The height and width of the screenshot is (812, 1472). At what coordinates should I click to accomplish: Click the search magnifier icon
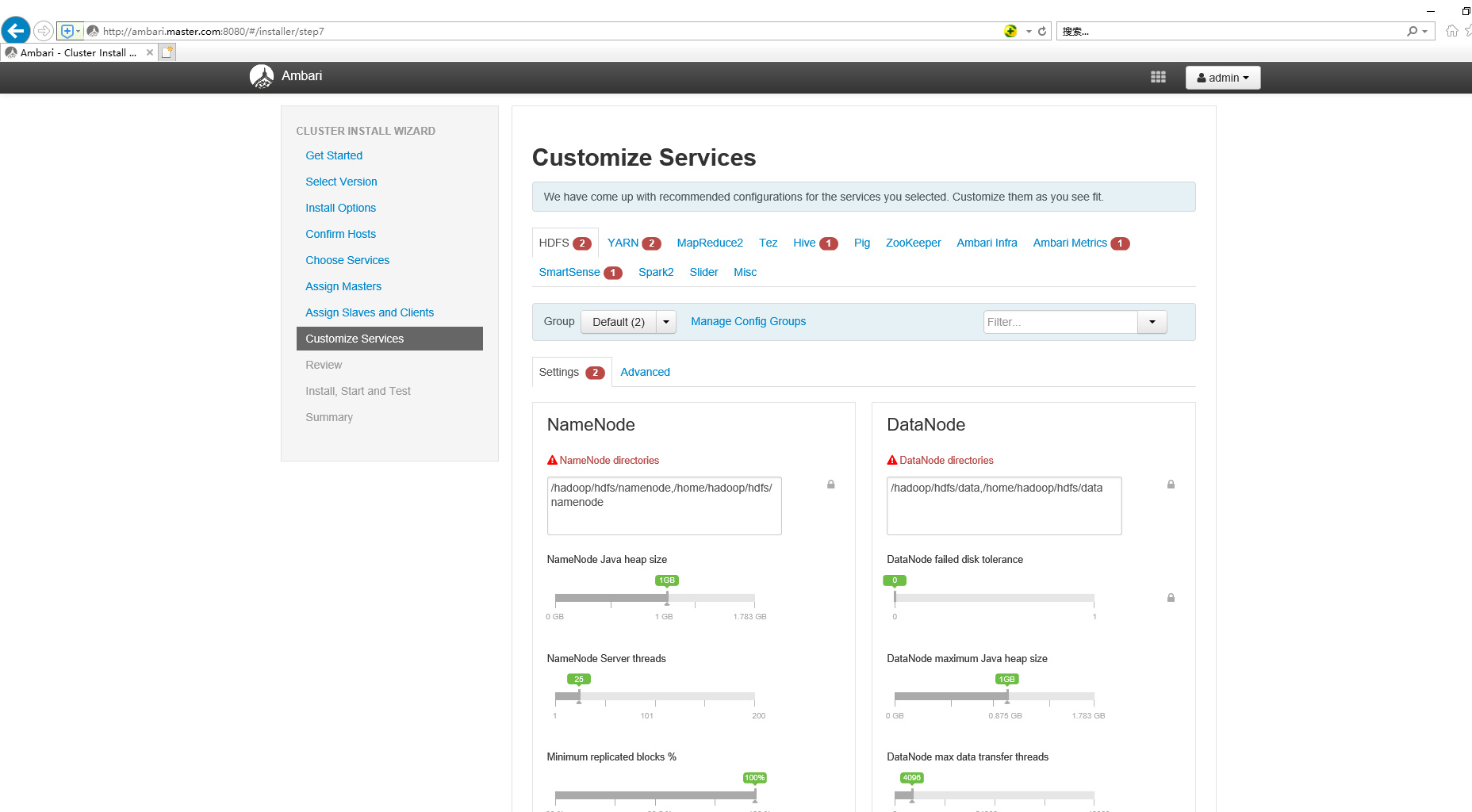click(1412, 32)
